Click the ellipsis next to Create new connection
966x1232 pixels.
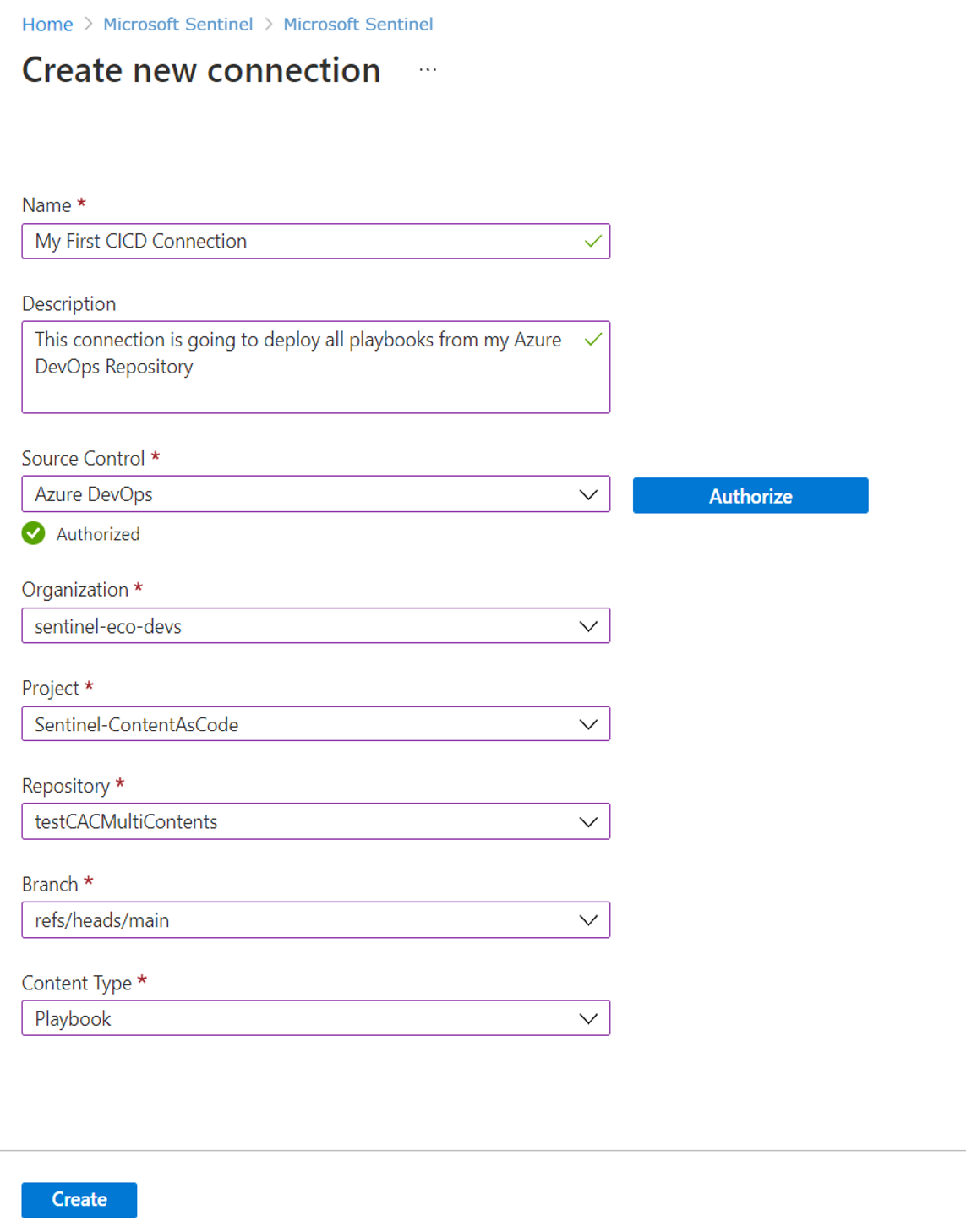(427, 70)
